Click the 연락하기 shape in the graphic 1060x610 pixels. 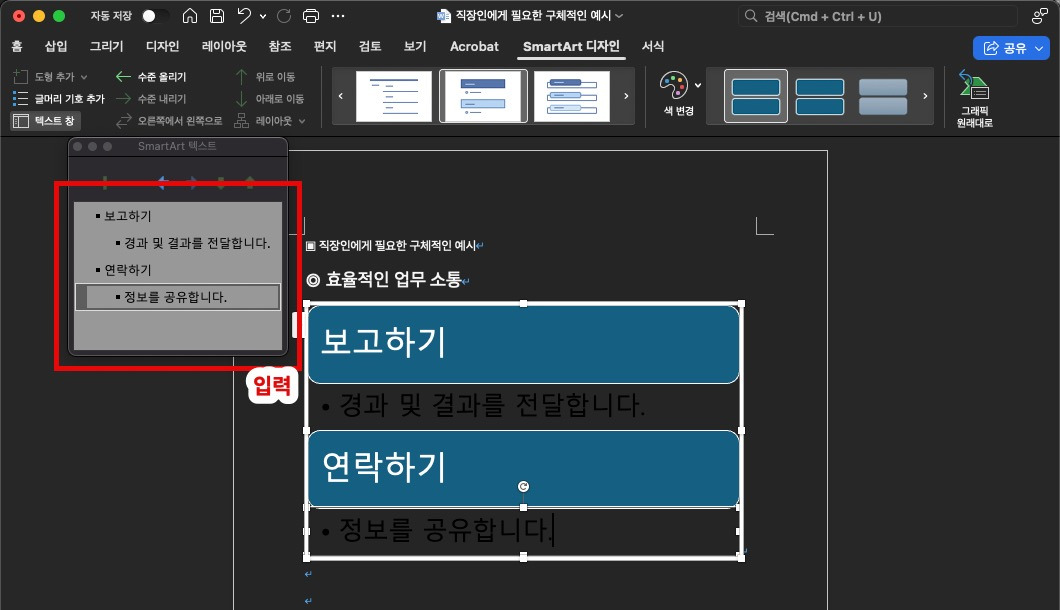click(523, 468)
